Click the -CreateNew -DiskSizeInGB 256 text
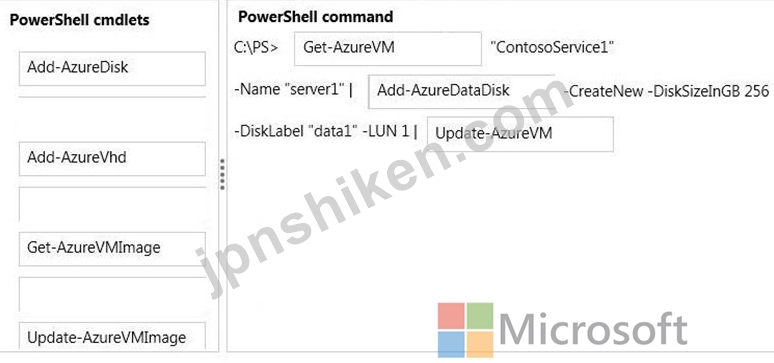 (x=666, y=91)
